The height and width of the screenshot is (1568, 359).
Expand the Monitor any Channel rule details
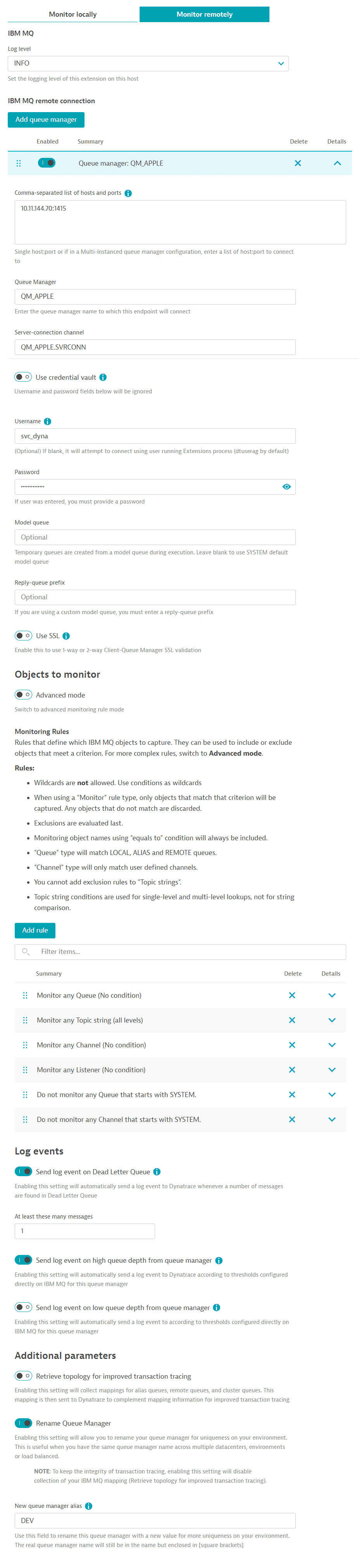(x=331, y=1045)
